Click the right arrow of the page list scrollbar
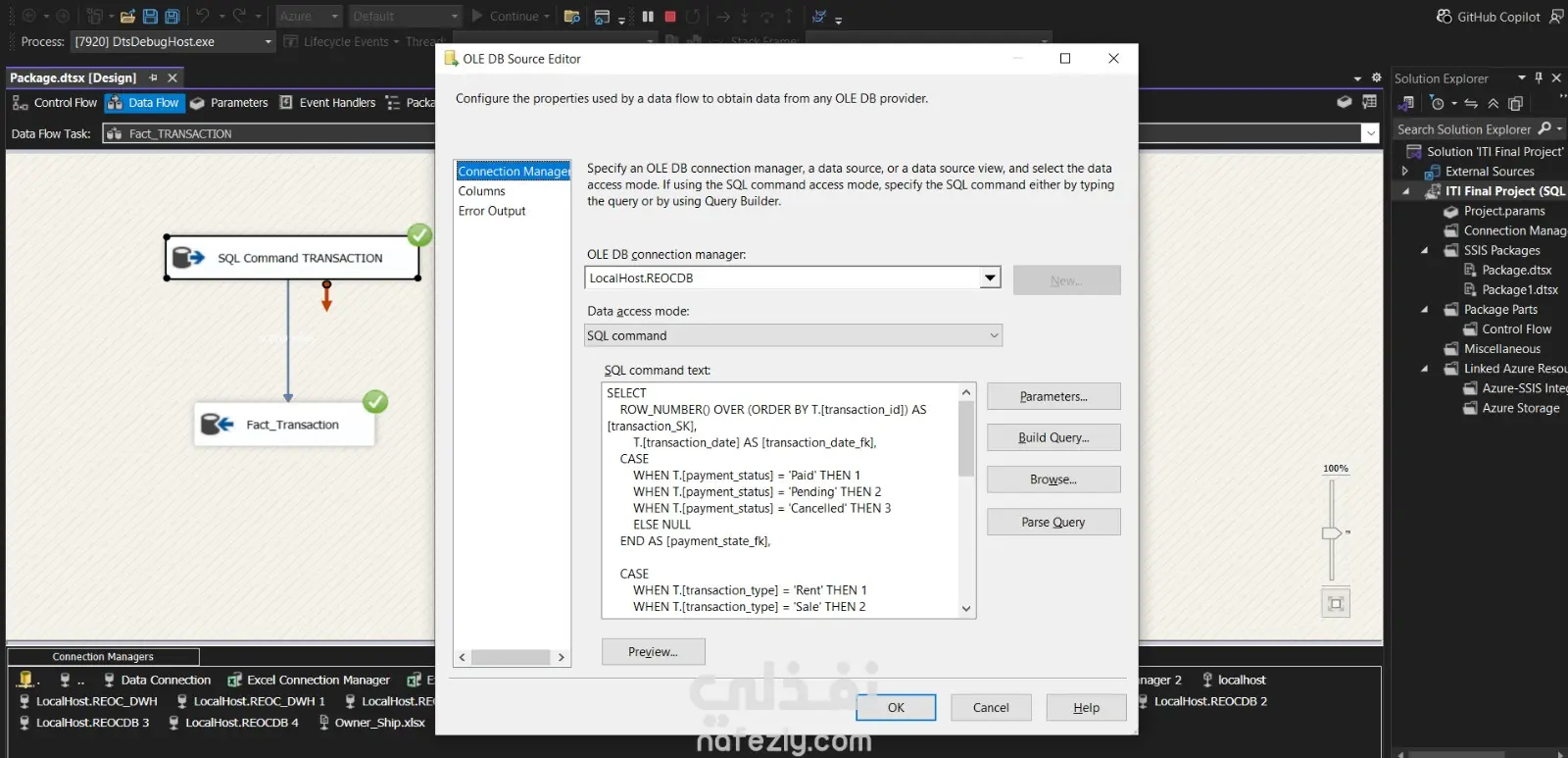The height and width of the screenshot is (758, 1568). (562, 657)
